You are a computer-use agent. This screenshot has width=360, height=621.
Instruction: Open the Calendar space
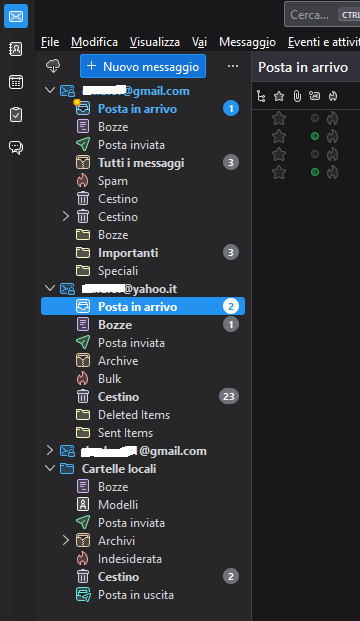pyautogui.click(x=16, y=82)
